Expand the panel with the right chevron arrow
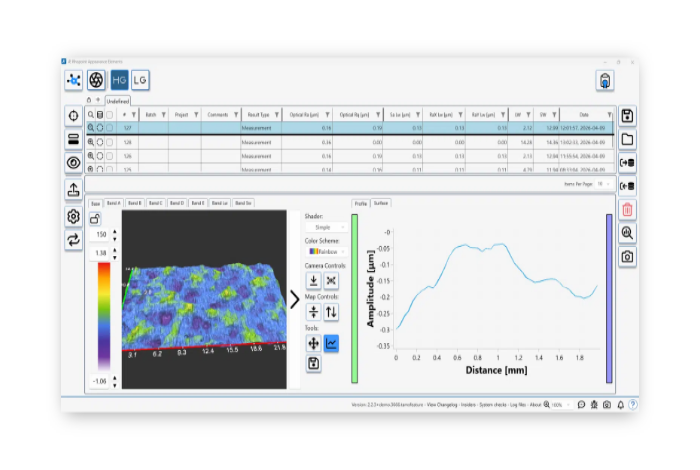700x470 pixels. [x=295, y=299]
